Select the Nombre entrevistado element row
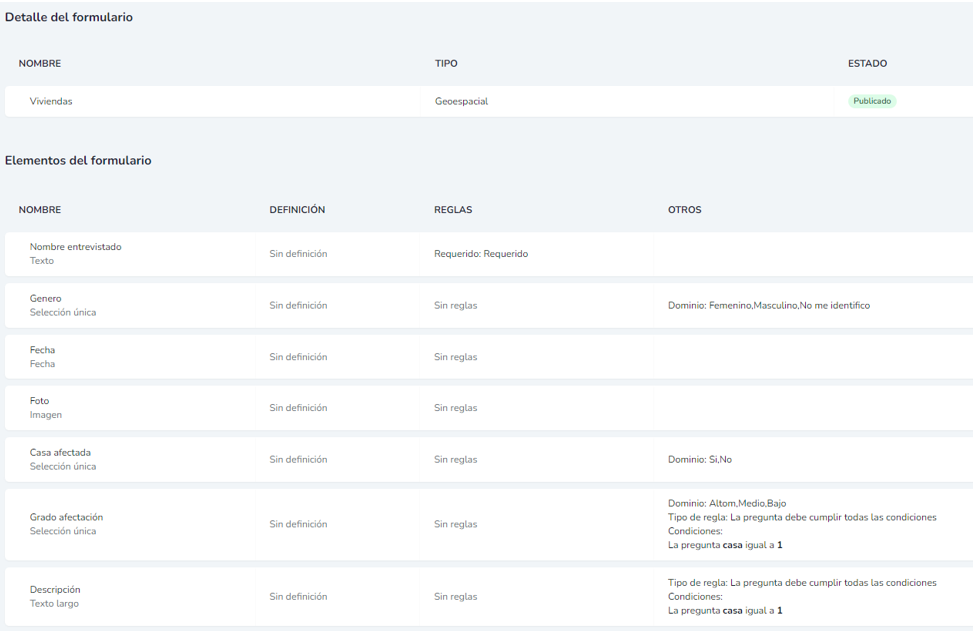The height and width of the screenshot is (631, 978). [x=75, y=247]
